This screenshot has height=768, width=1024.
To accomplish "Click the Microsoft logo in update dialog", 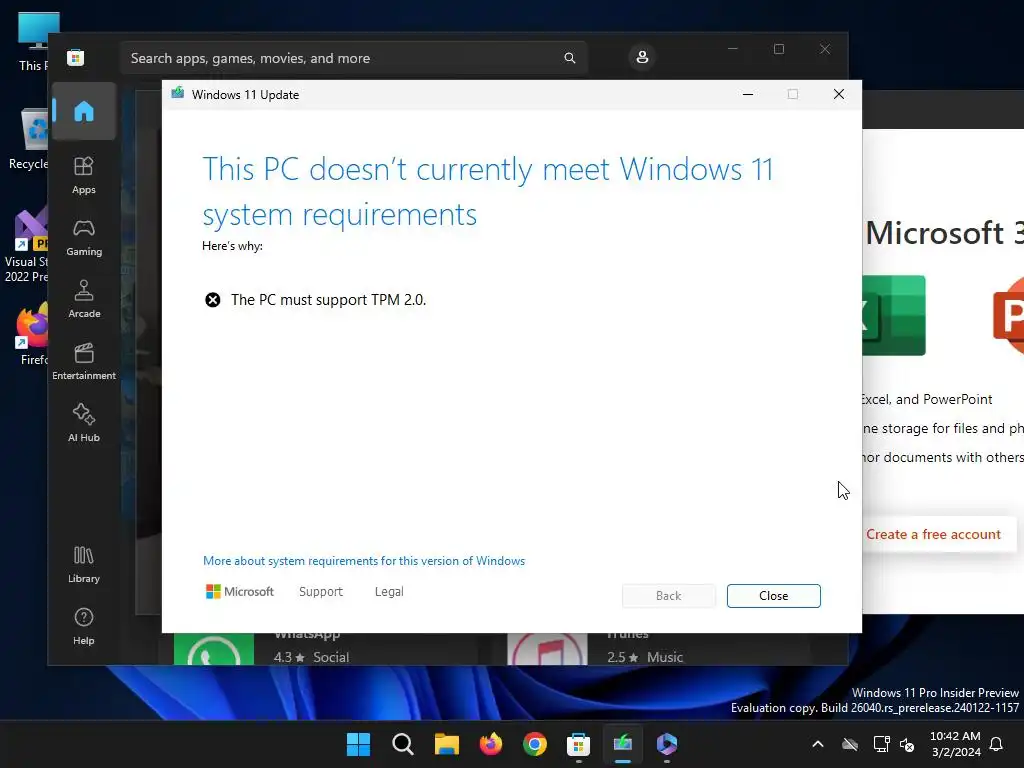I will [240, 592].
